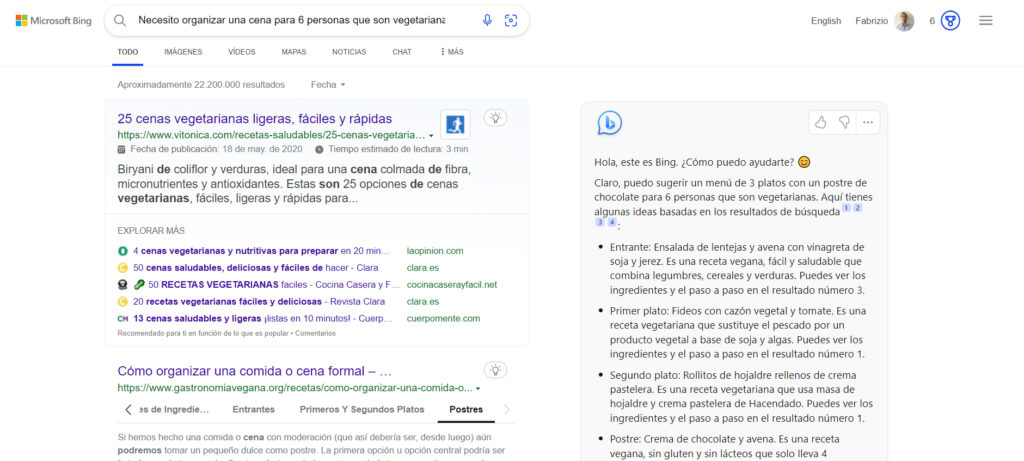Switch to the CHAT tab
This screenshot has height=461, width=1024.
[x=401, y=52]
